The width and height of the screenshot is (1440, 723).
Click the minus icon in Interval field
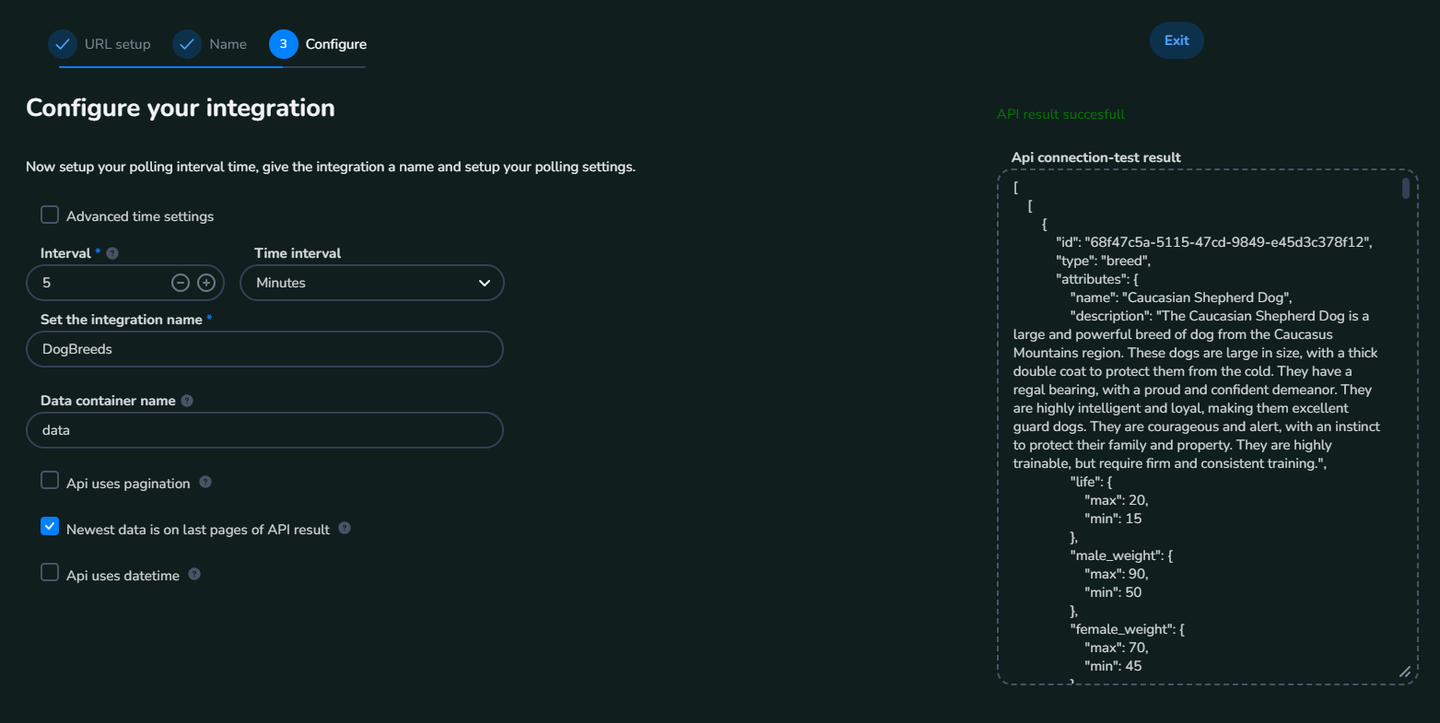coord(180,283)
